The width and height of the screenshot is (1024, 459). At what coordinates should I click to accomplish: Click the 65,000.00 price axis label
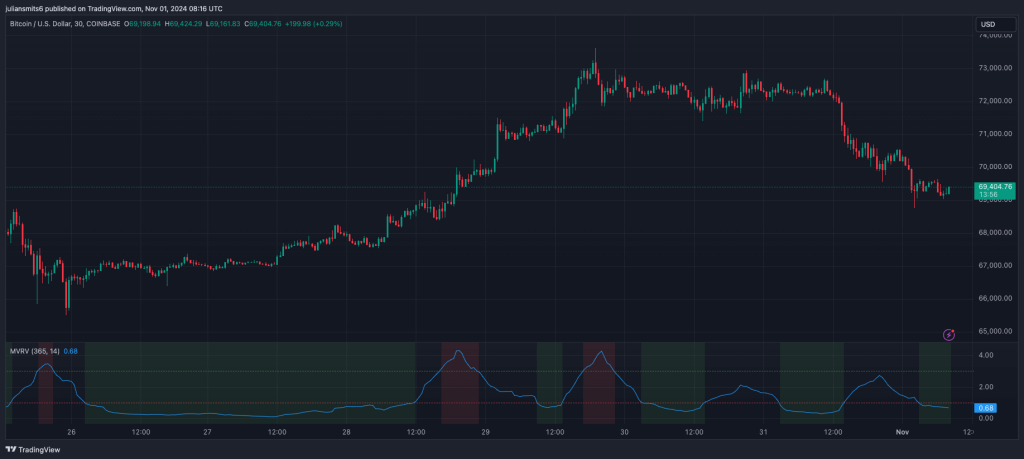pyautogui.click(x=995, y=331)
